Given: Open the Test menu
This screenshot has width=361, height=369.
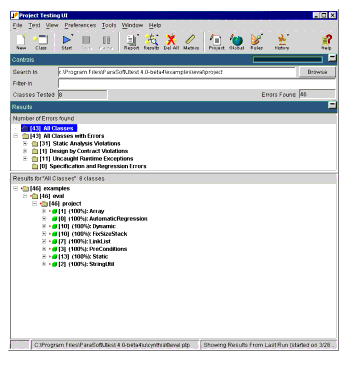Looking at the screenshot, I should [34, 25].
